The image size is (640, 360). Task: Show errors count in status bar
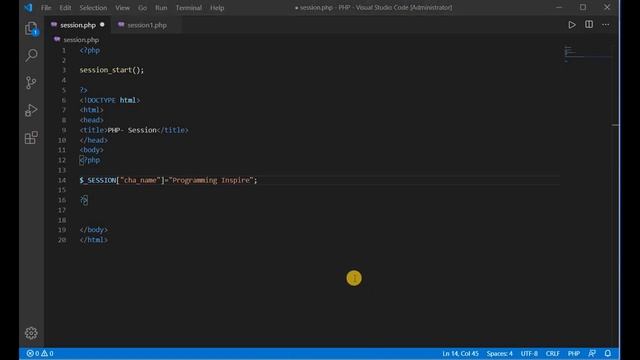pos(33,353)
